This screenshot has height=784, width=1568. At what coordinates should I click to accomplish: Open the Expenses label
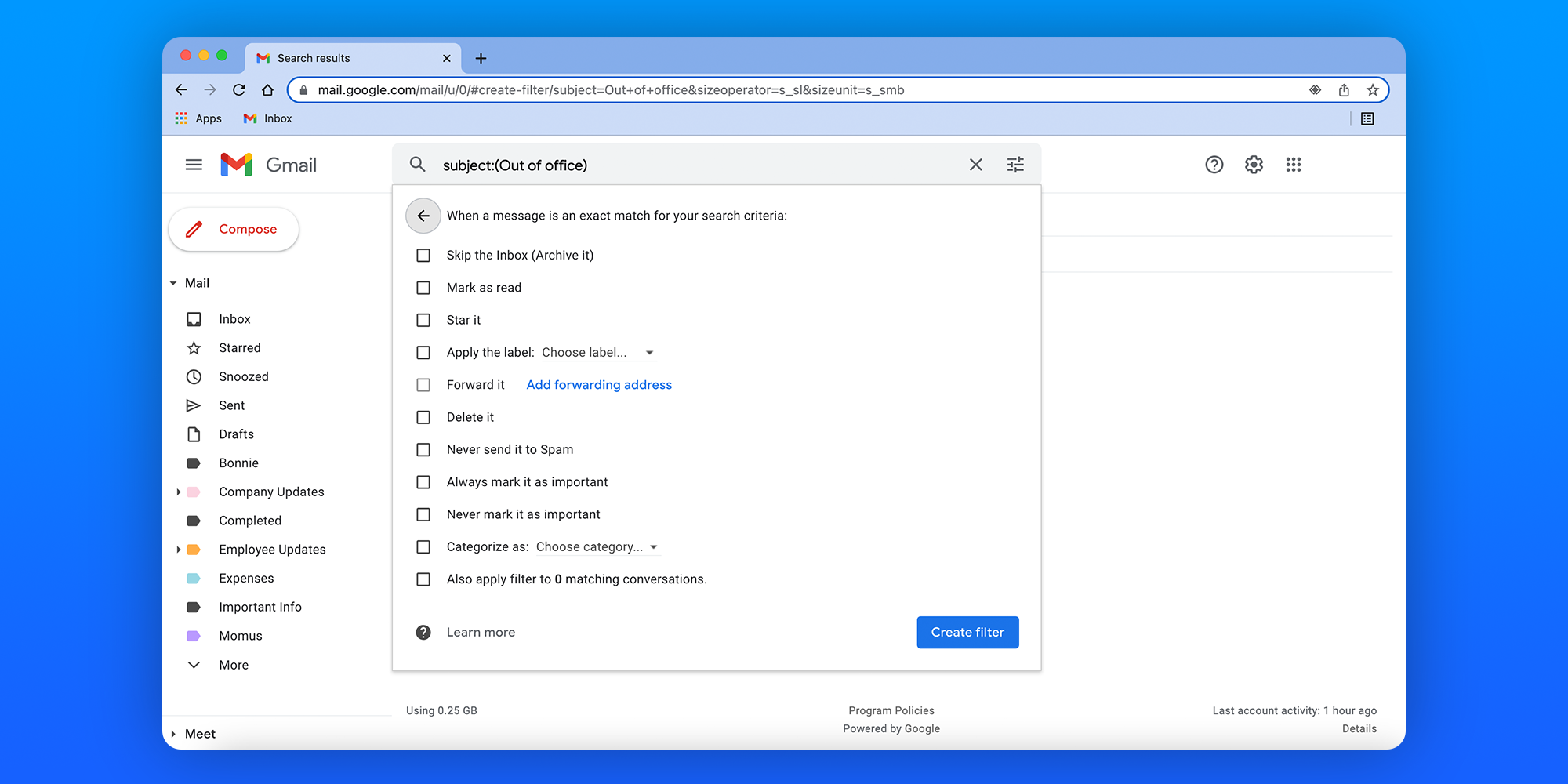pyautogui.click(x=246, y=579)
